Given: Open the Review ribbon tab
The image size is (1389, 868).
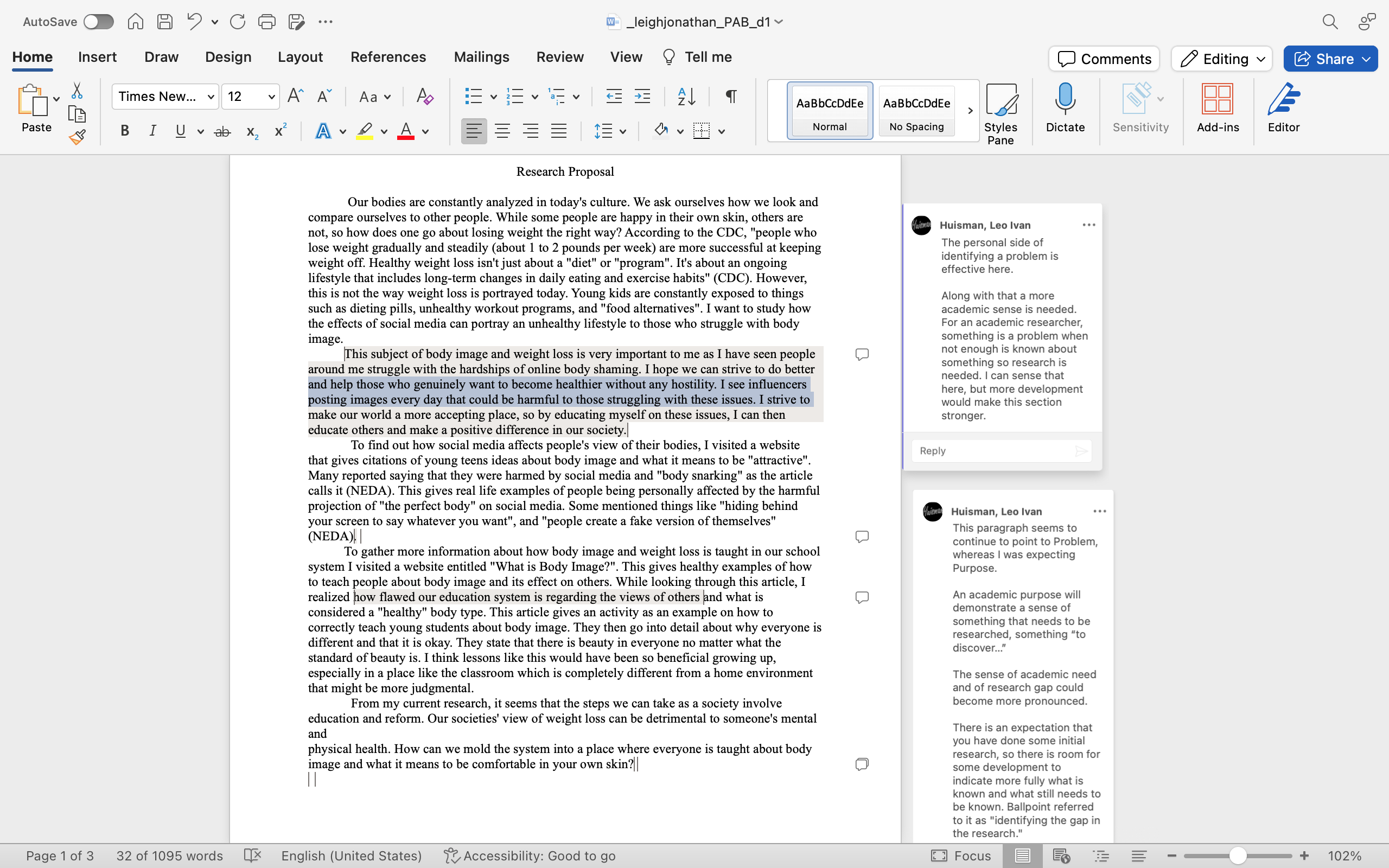Looking at the screenshot, I should [559, 57].
